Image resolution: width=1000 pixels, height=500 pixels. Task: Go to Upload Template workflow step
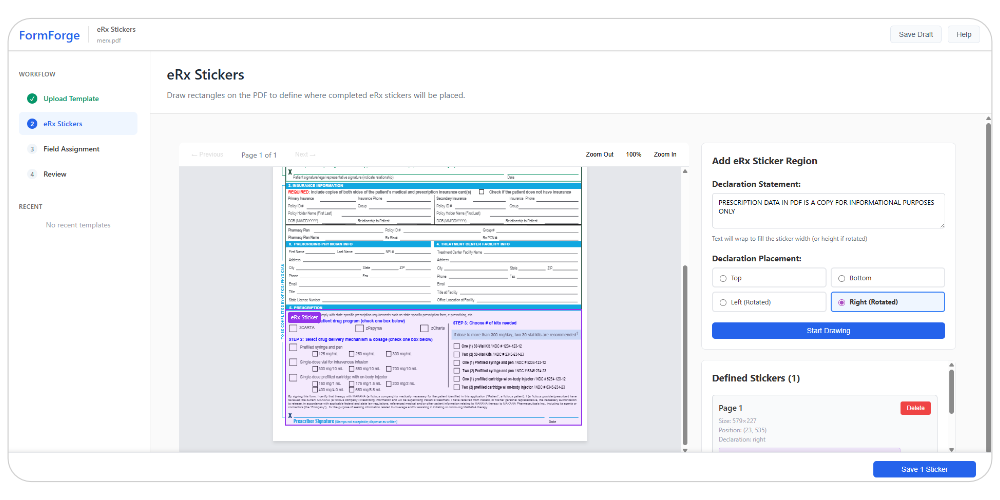[78, 99]
